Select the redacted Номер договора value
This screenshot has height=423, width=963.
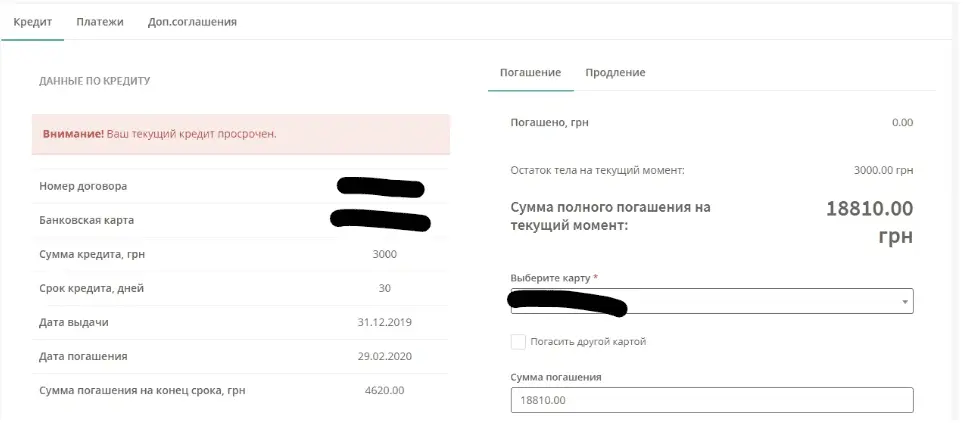pyautogui.click(x=381, y=187)
